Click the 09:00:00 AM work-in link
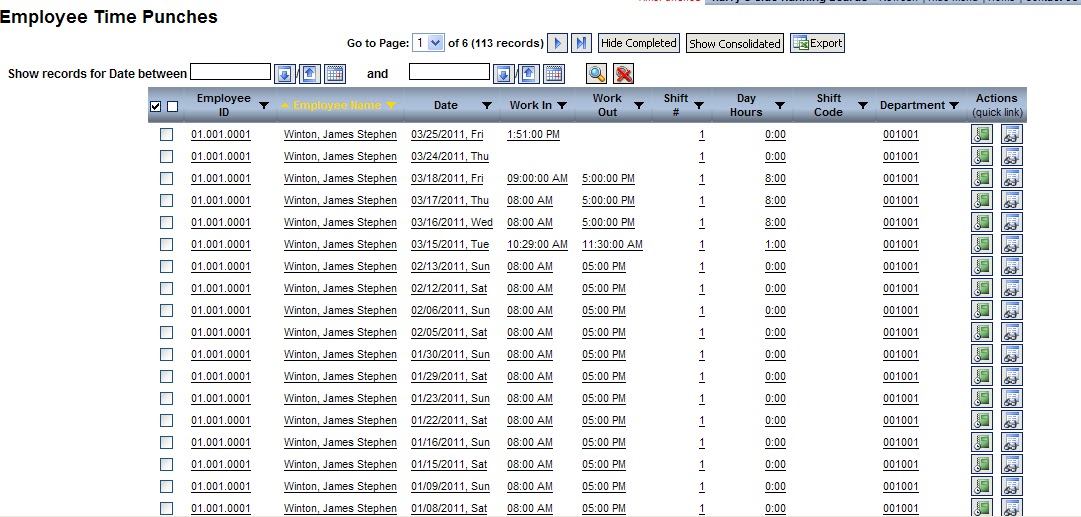 coord(538,179)
